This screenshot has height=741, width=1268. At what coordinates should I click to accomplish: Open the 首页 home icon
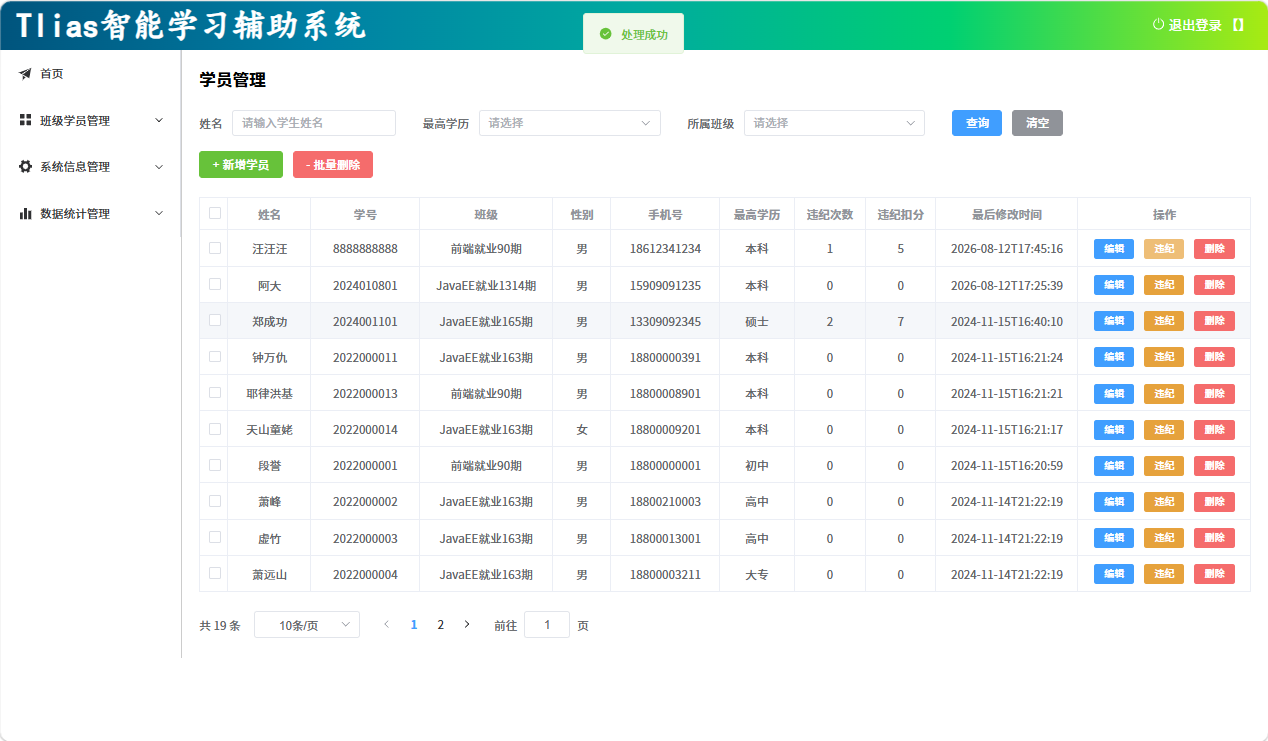point(26,74)
